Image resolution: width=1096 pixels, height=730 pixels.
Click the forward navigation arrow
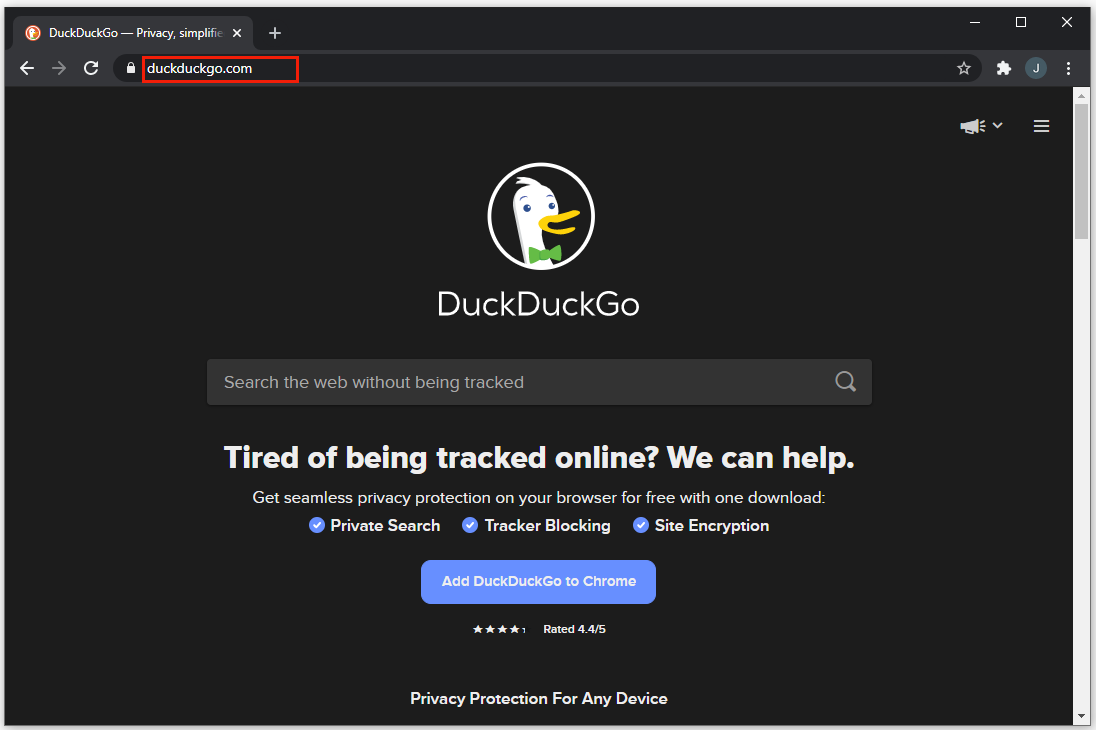pos(59,68)
